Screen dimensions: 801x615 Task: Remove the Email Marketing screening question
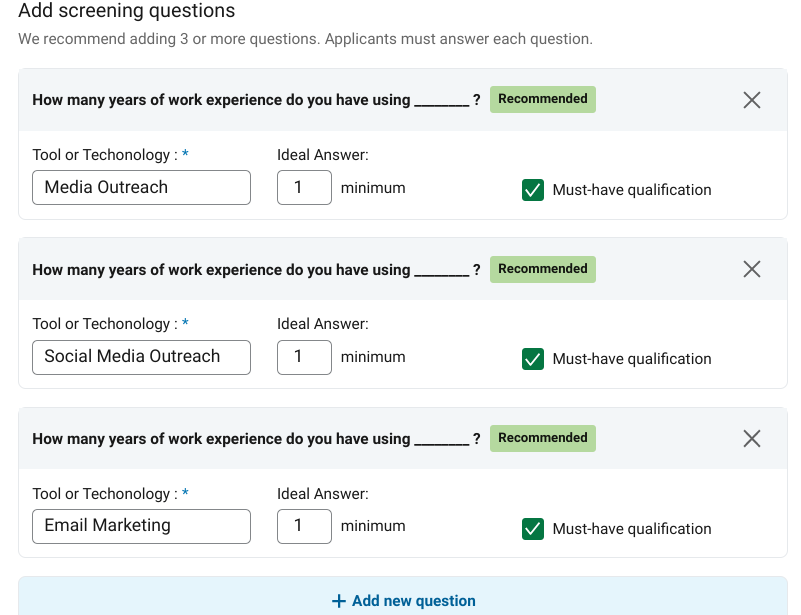pyautogui.click(x=752, y=438)
